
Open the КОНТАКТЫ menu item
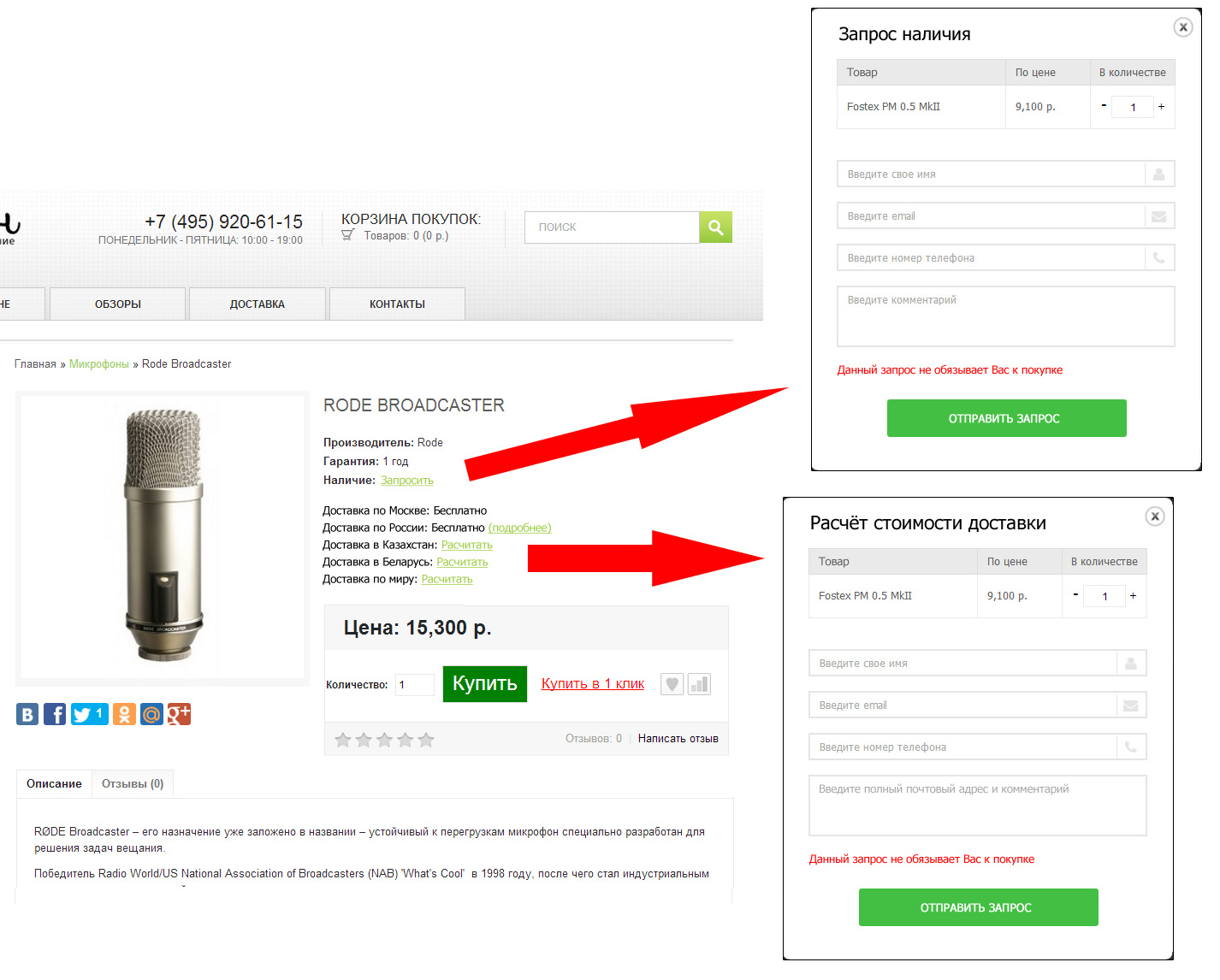tap(397, 304)
